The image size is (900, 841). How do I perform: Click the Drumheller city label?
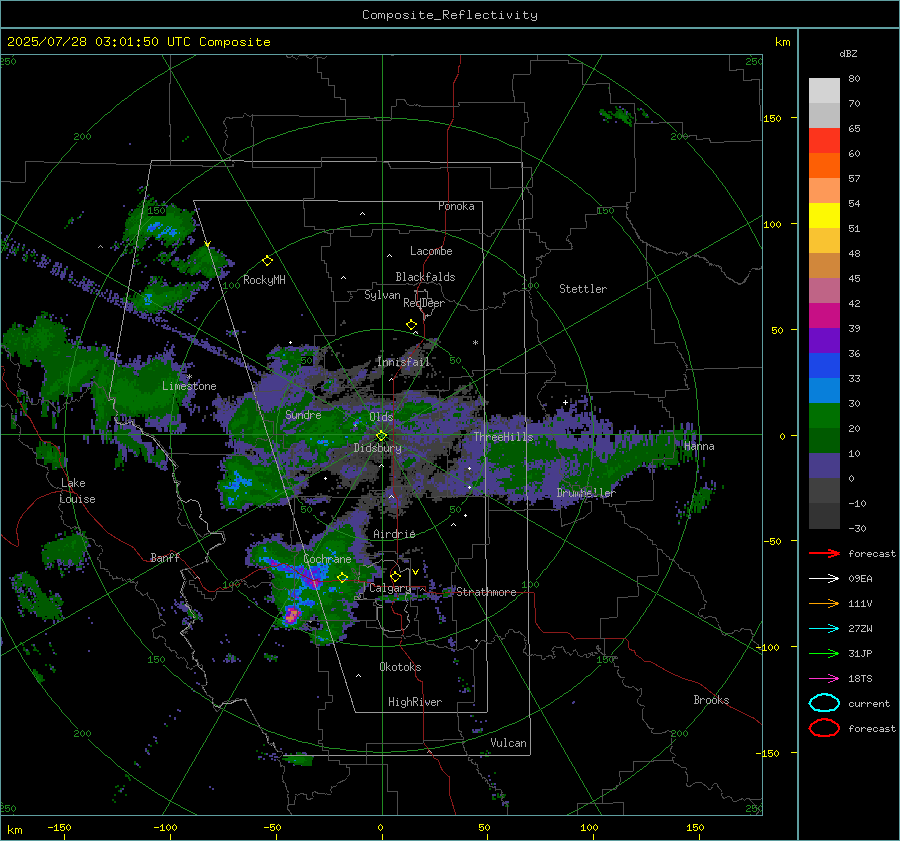point(586,493)
